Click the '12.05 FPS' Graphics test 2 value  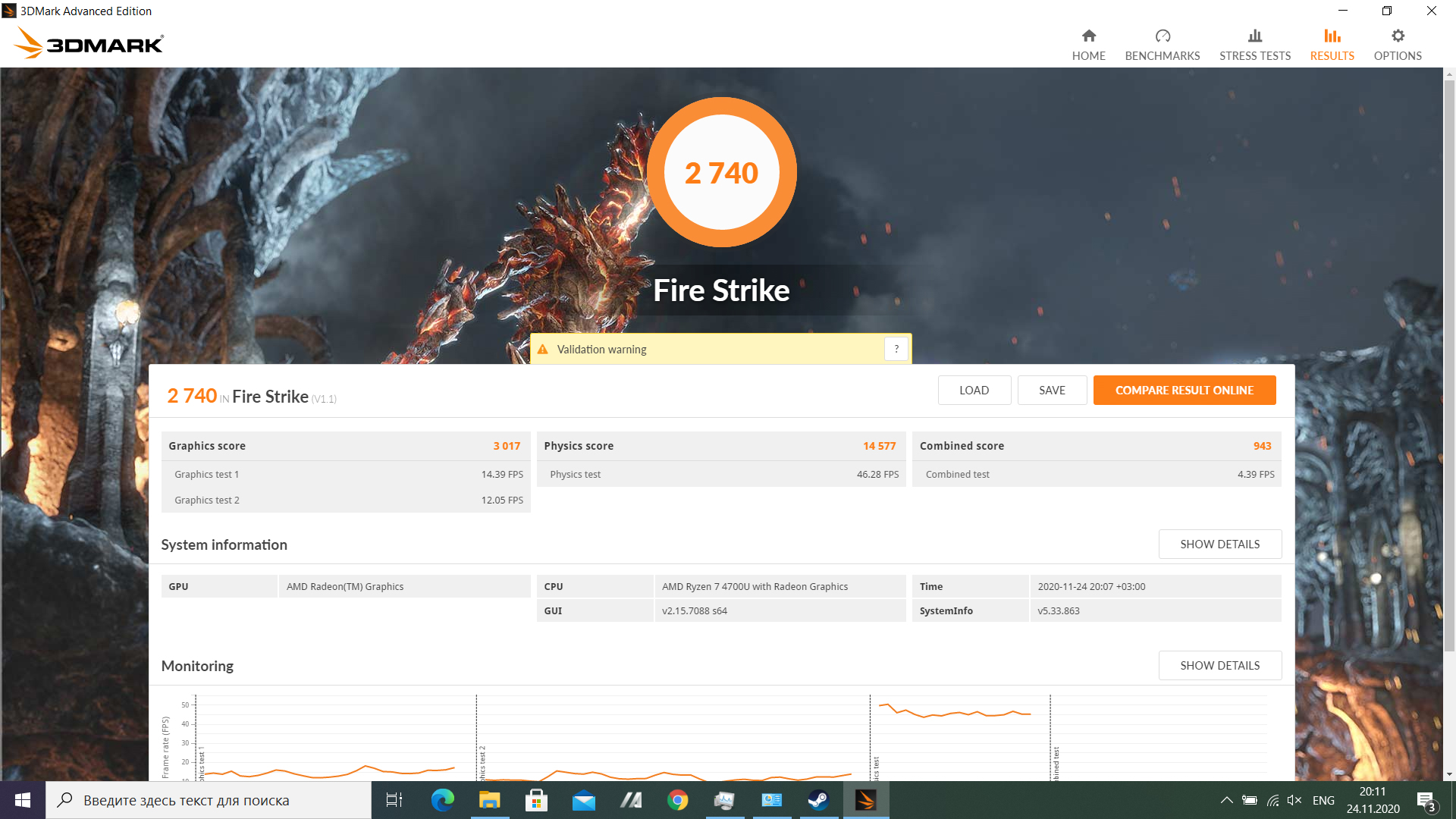[x=502, y=500]
